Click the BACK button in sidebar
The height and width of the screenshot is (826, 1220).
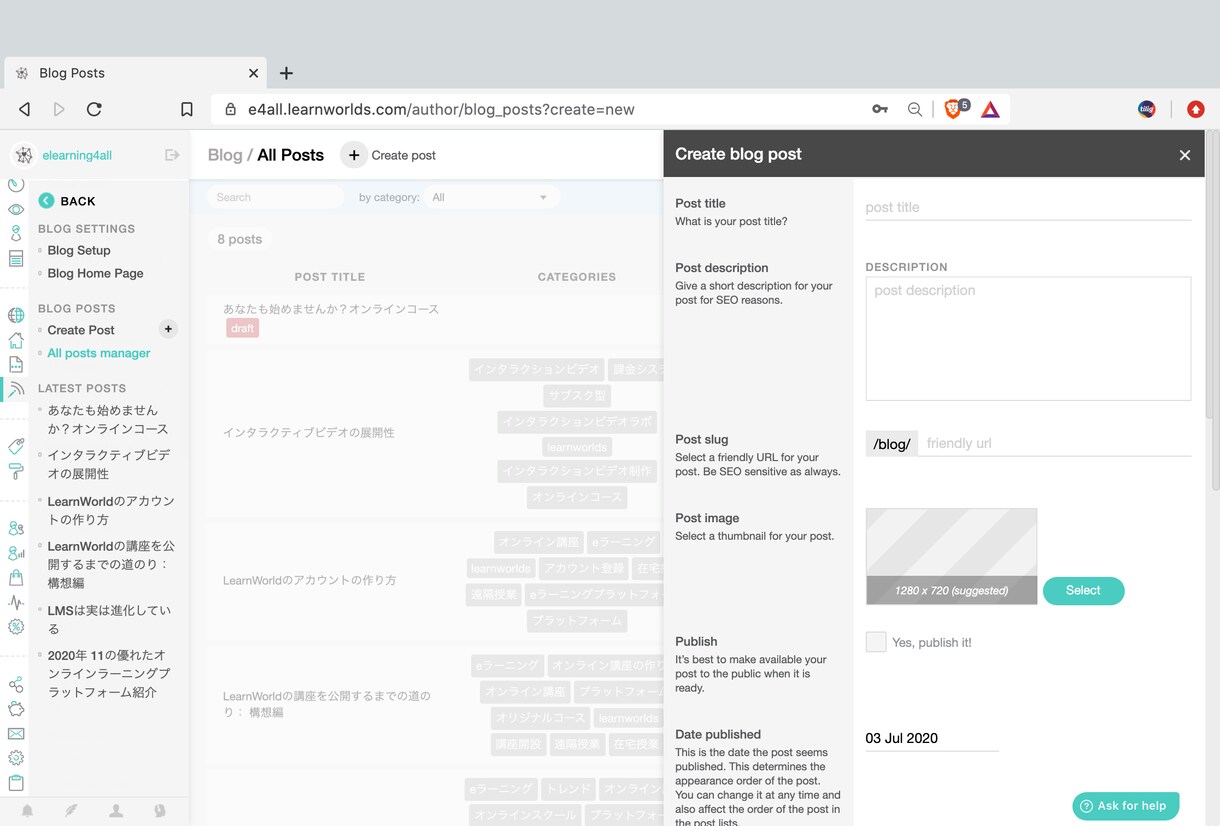coord(67,201)
